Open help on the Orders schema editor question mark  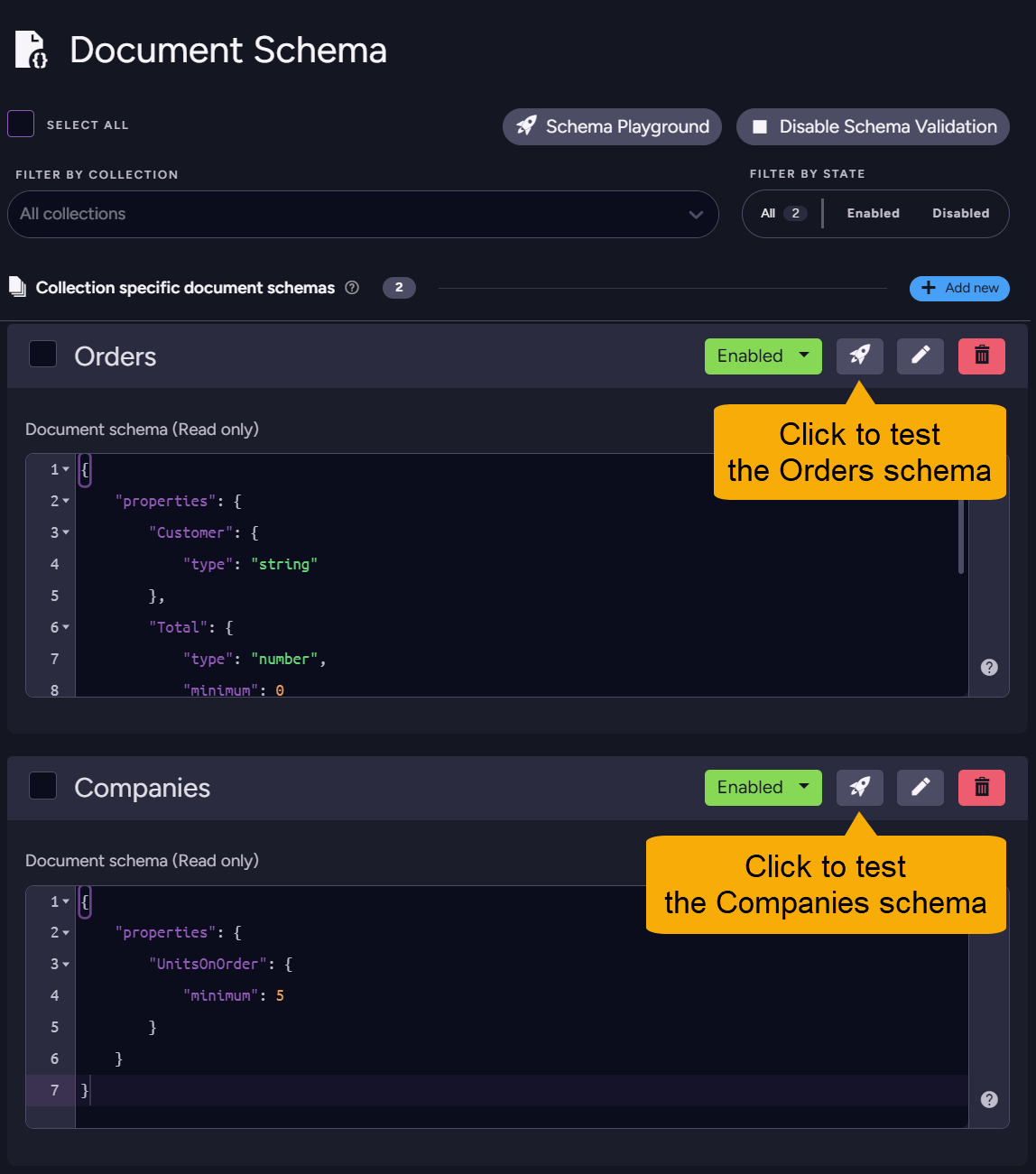point(989,667)
